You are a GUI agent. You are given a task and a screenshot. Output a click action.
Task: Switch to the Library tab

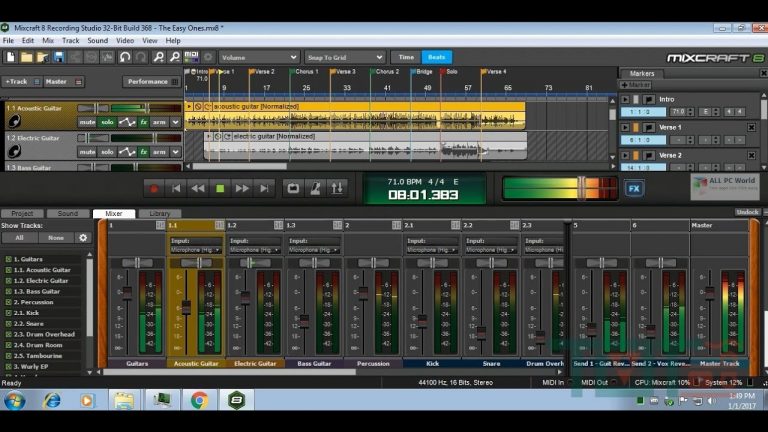point(160,214)
